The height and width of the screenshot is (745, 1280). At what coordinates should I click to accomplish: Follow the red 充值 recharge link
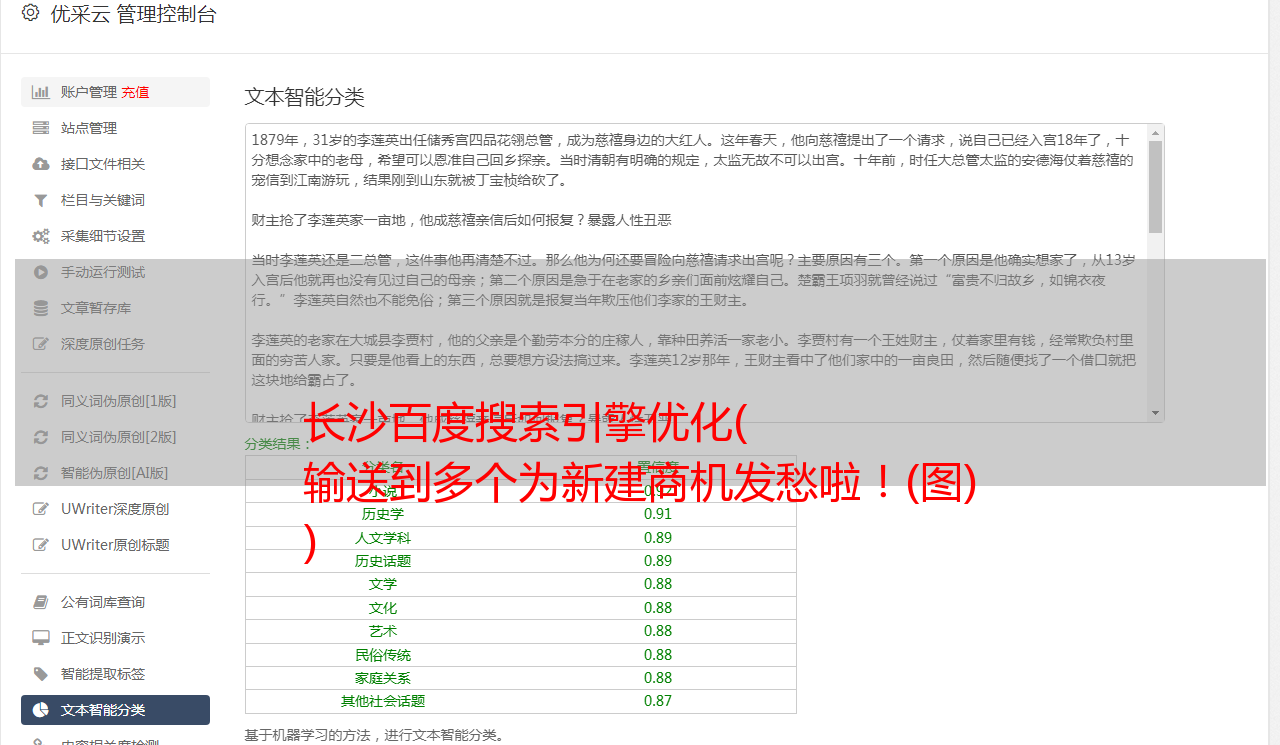[135, 92]
